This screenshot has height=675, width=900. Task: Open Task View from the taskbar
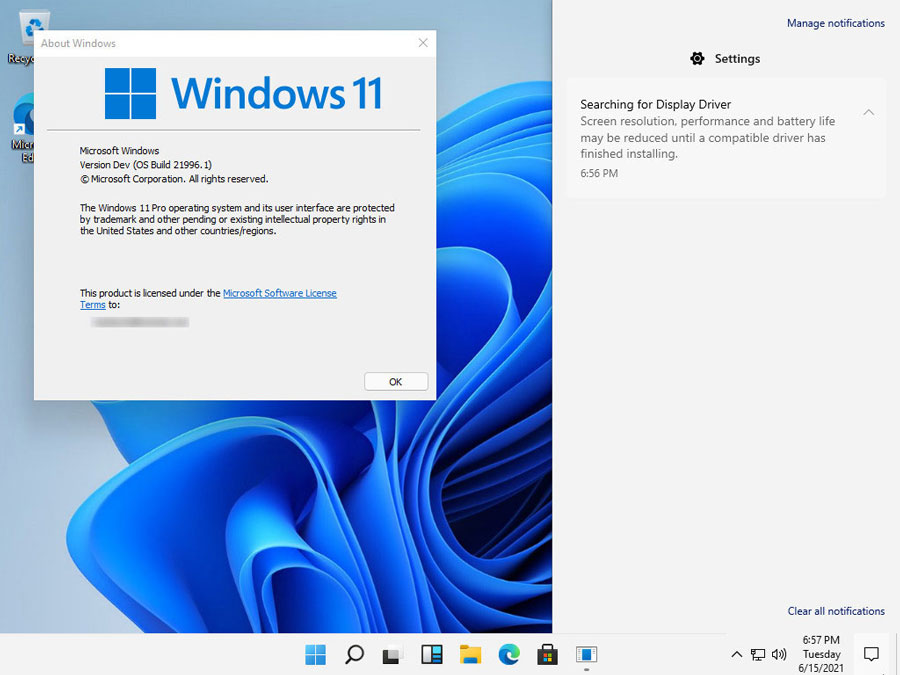coord(393,655)
